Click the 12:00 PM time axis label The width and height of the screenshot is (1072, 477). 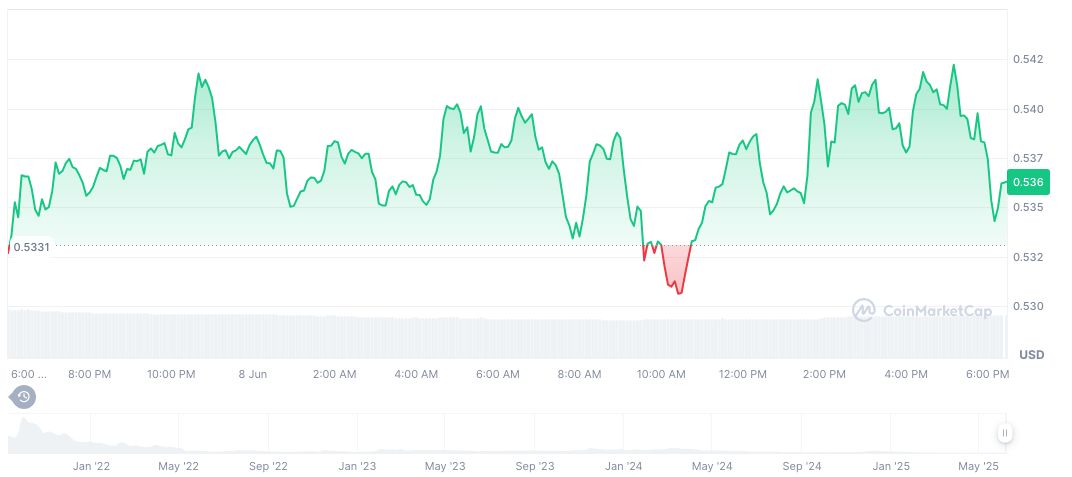tap(742, 374)
